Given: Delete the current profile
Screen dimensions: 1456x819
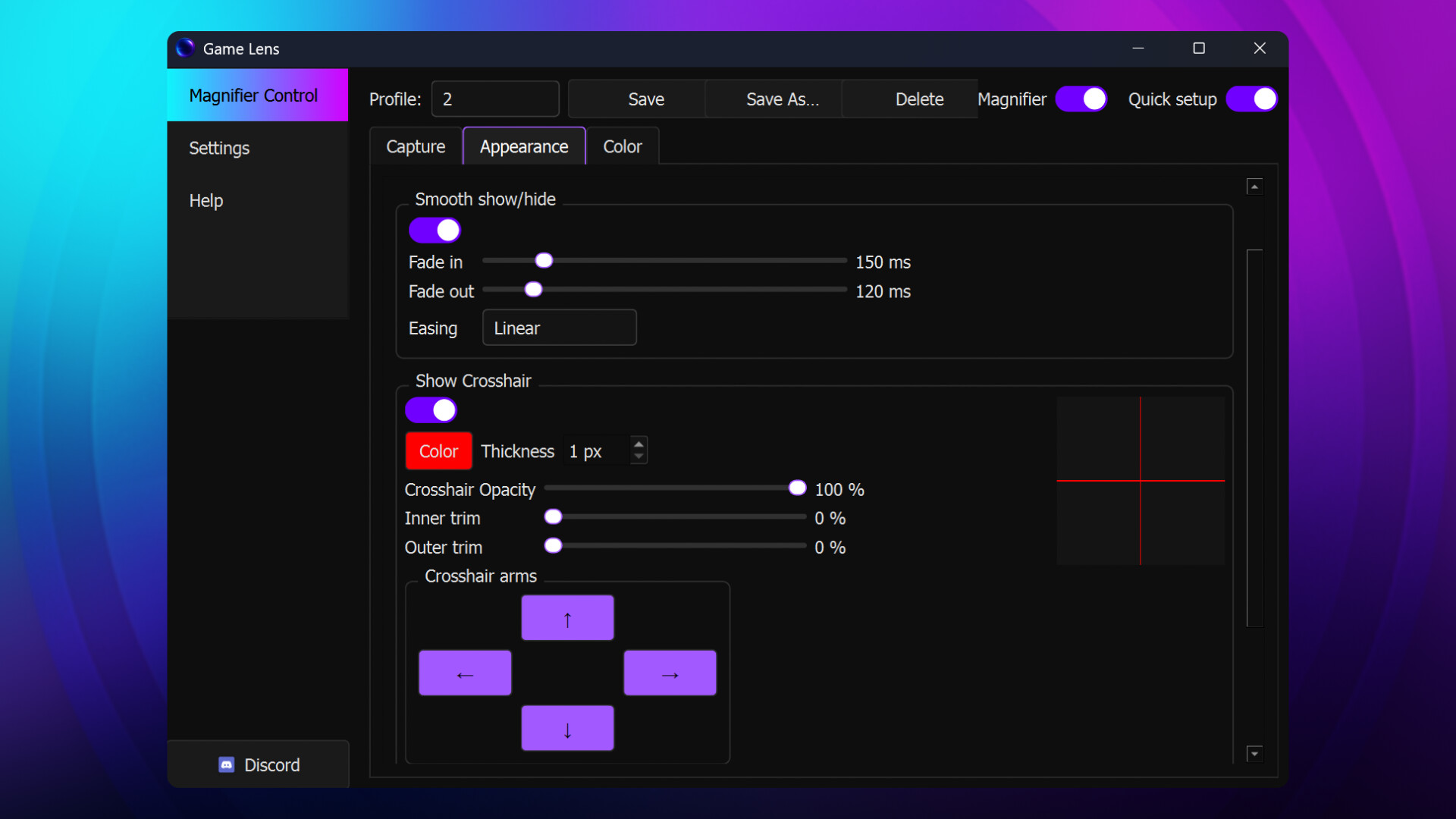Looking at the screenshot, I should point(918,99).
